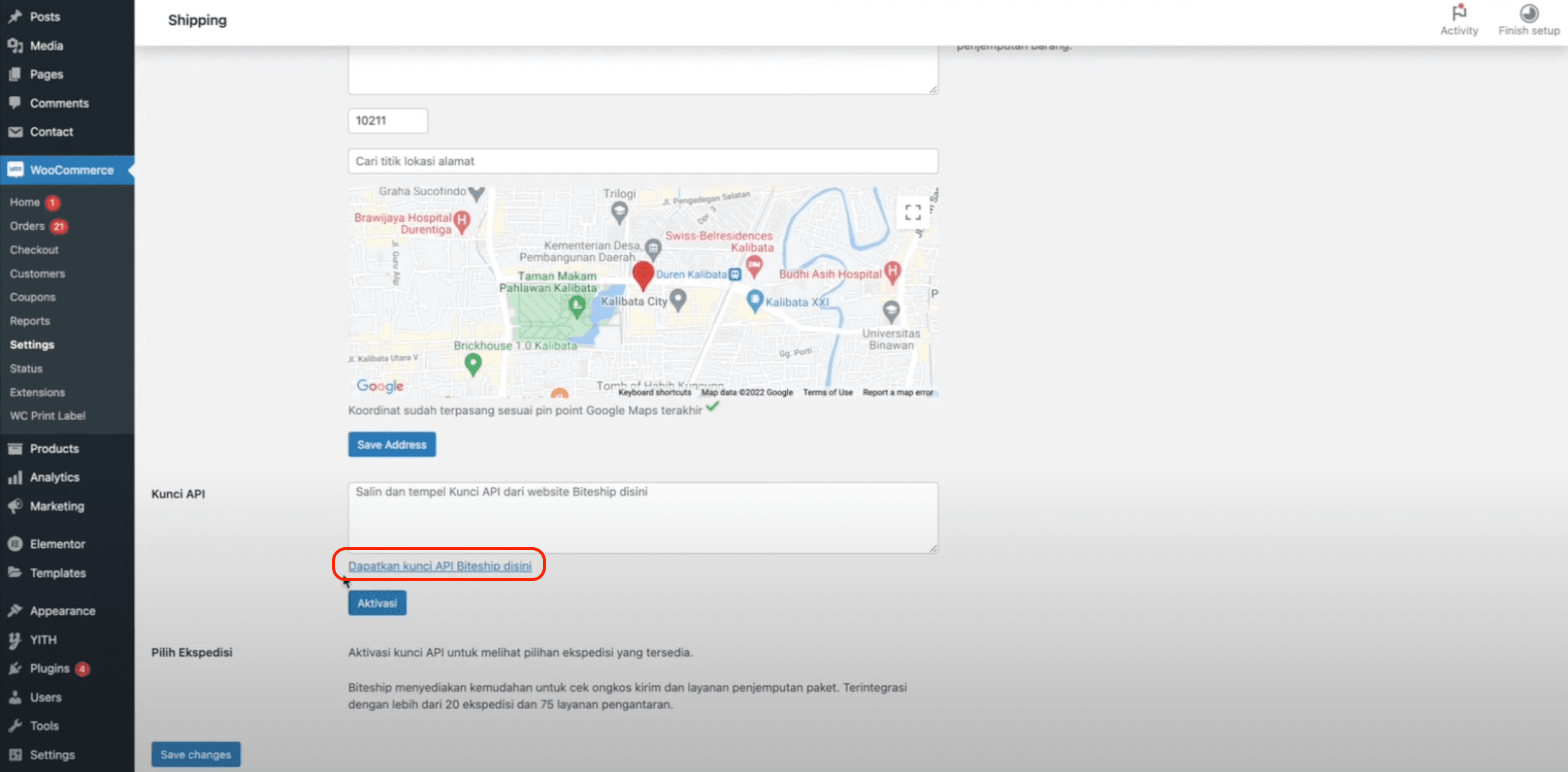Focus the Cari titik lokasi alamat field
The width and height of the screenshot is (1568, 772).
[643, 161]
